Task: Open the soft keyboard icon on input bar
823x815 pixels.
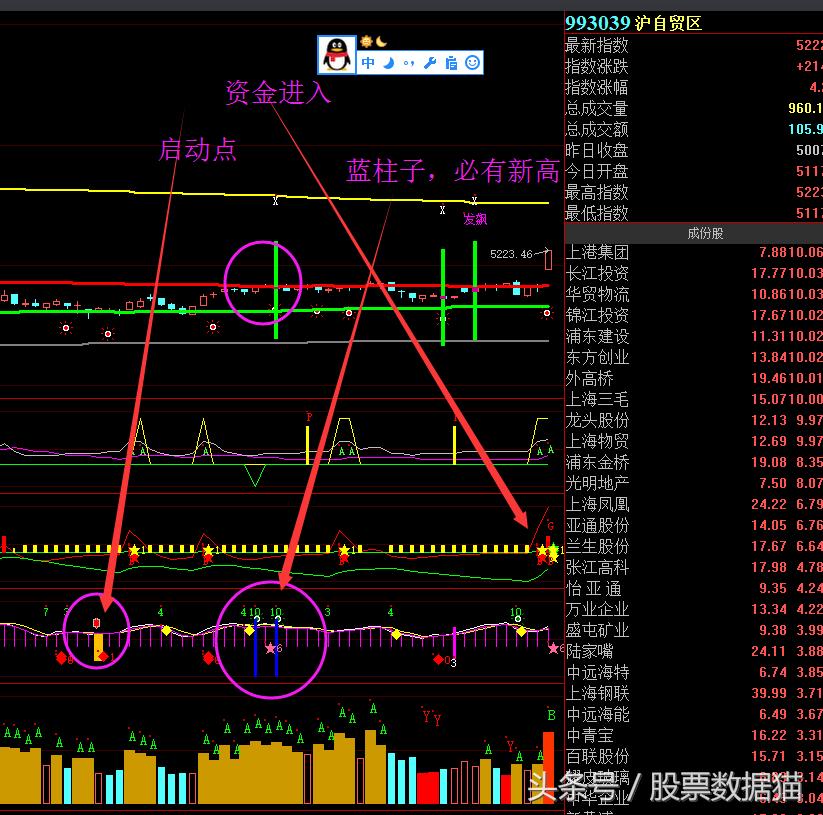Action: [451, 62]
